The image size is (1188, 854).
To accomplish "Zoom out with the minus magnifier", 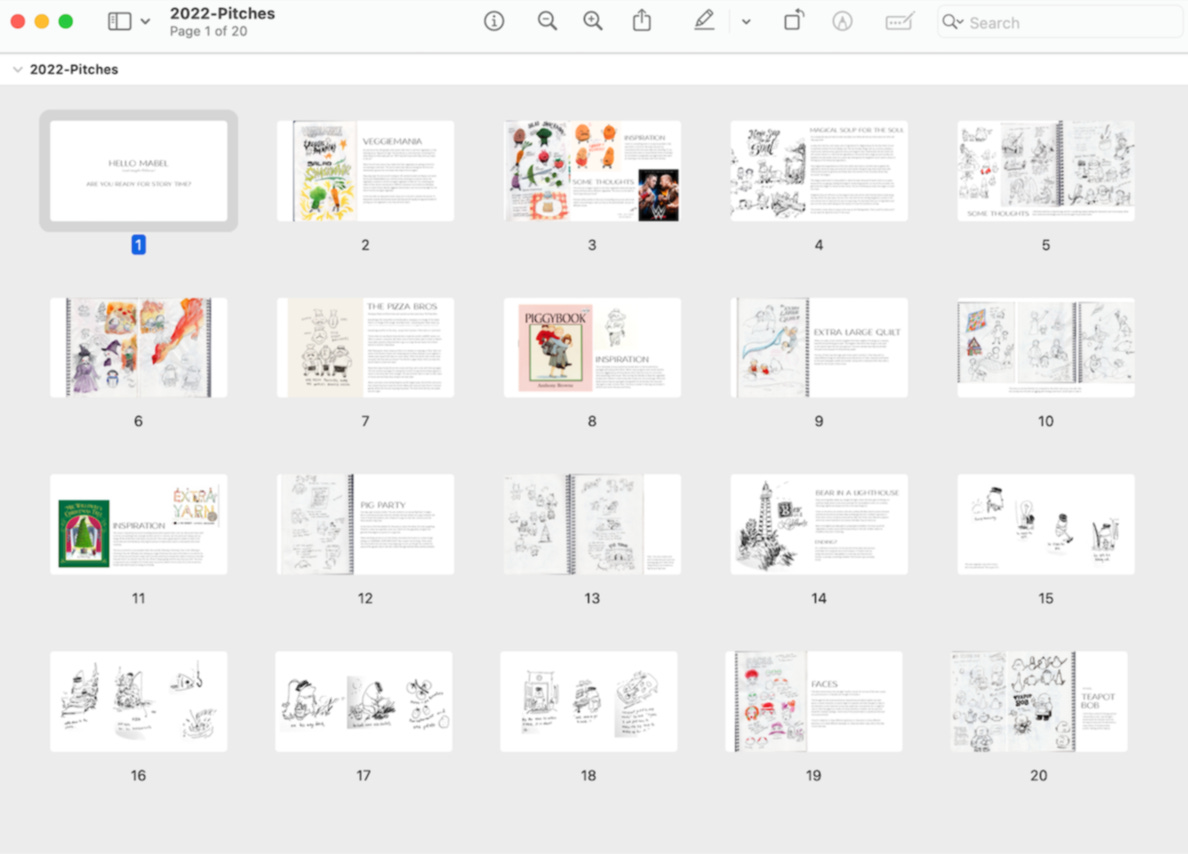I will [547, 21].
